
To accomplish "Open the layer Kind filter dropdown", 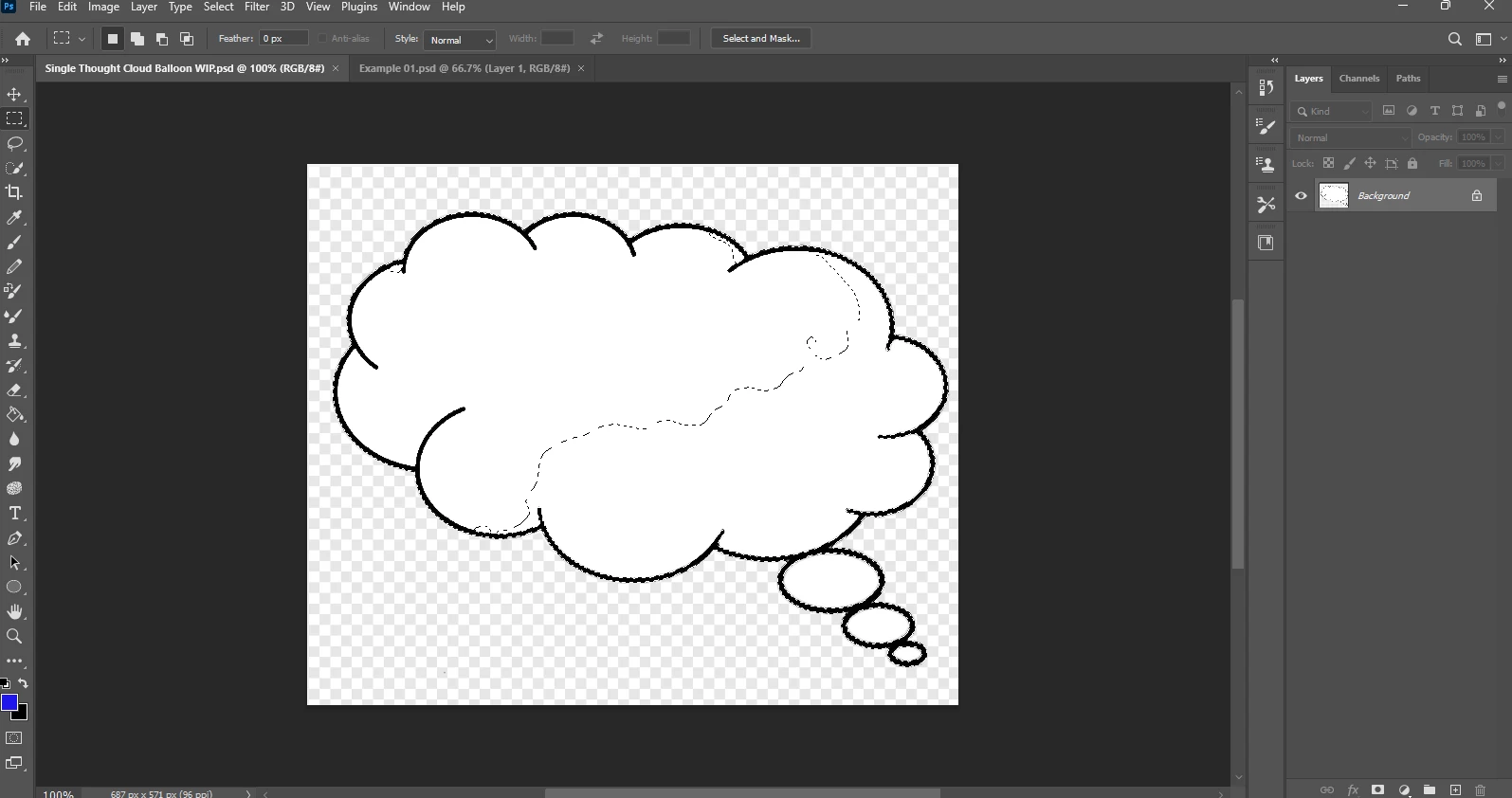I will pos(1333,111).
